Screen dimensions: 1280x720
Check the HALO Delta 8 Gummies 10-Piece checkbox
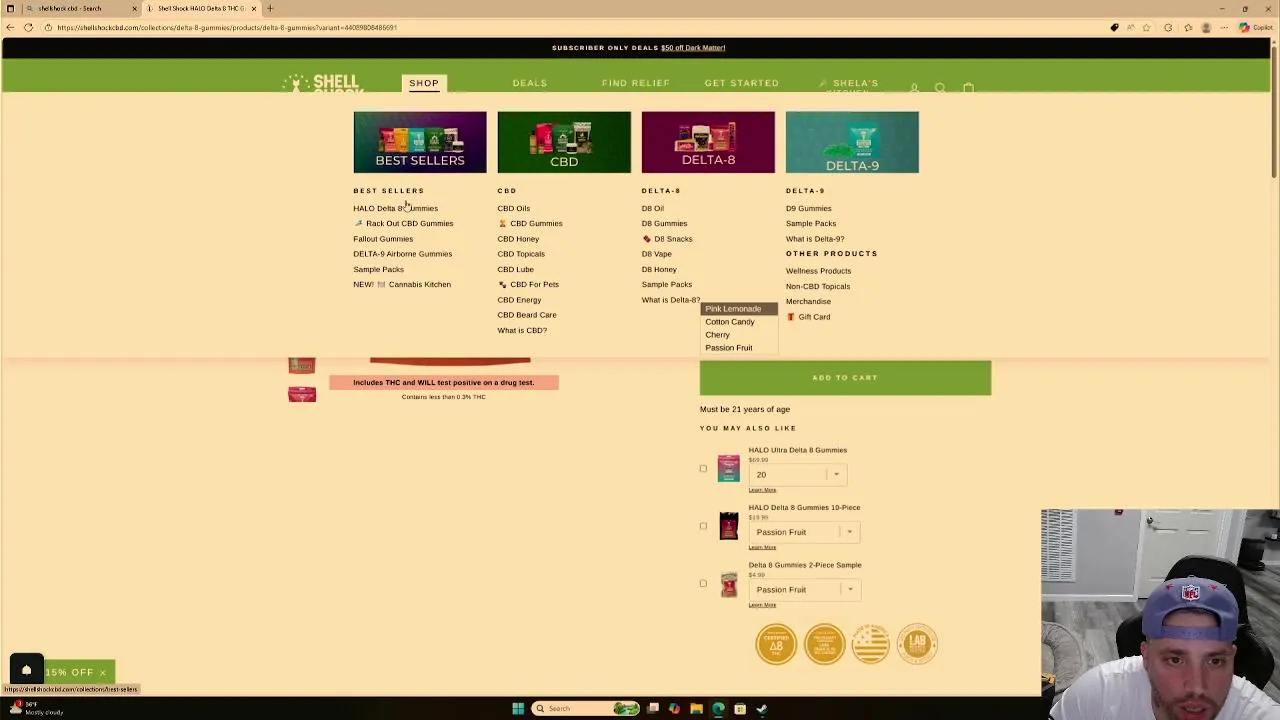[703, 526]
